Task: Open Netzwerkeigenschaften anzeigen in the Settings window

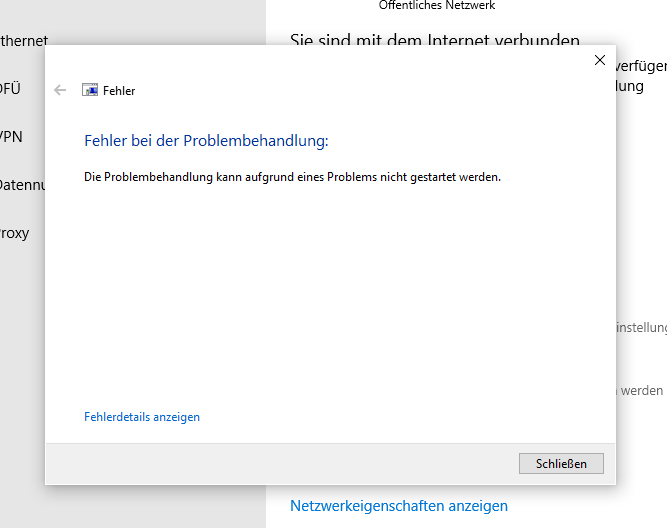Action: click(x=399, y=506)
